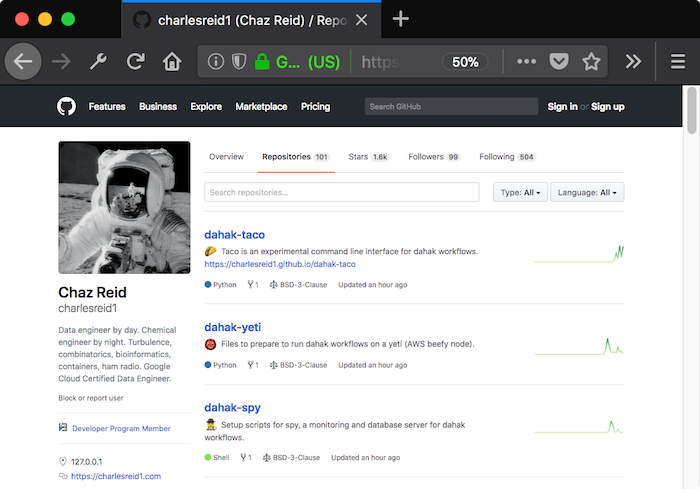Click the Python language dot for dahak-yeti
The height and width of the screenshot is (489, 700).
208,364
